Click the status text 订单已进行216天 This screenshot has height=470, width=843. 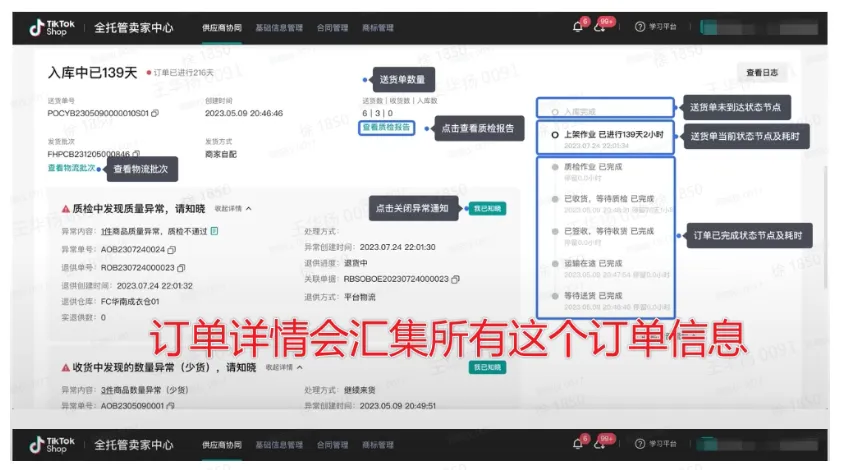[x=183, y=73]
